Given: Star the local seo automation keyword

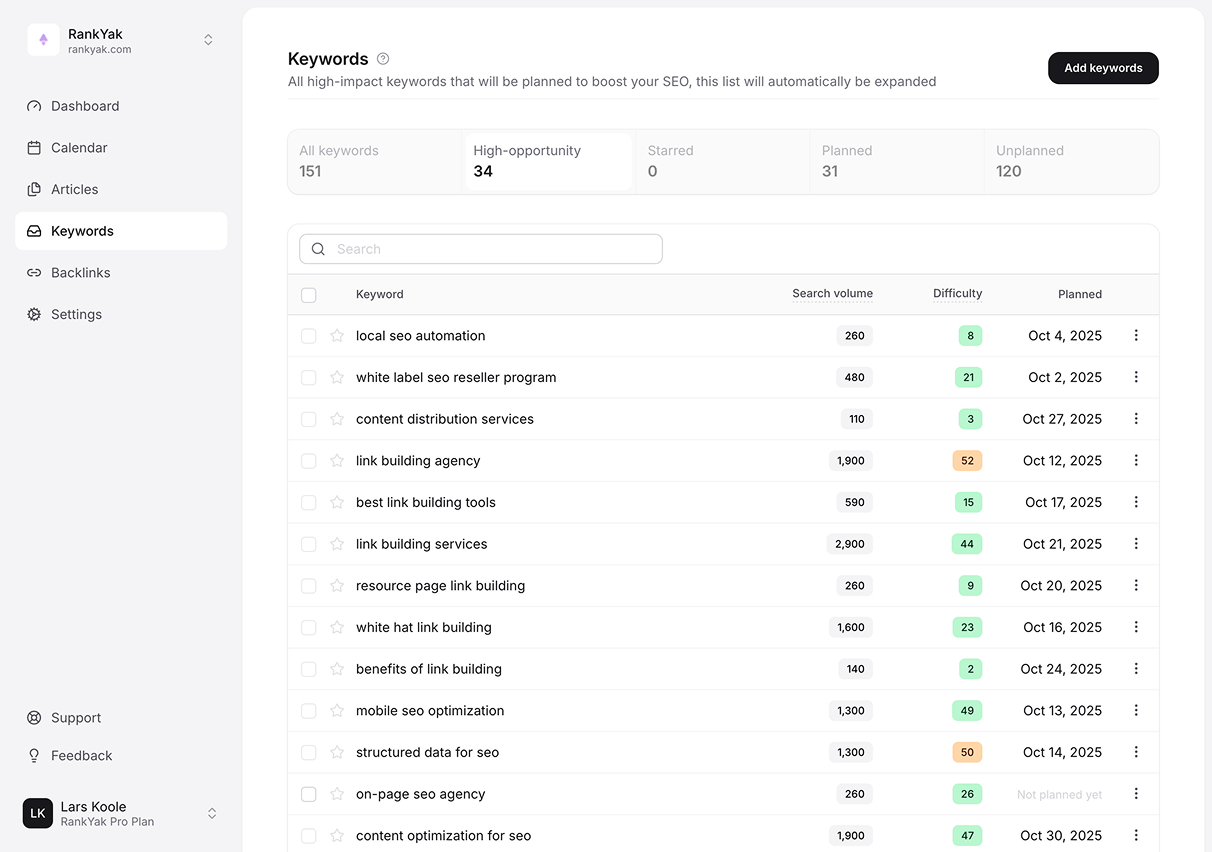Looking at the screenshot, I should [337, 336].
